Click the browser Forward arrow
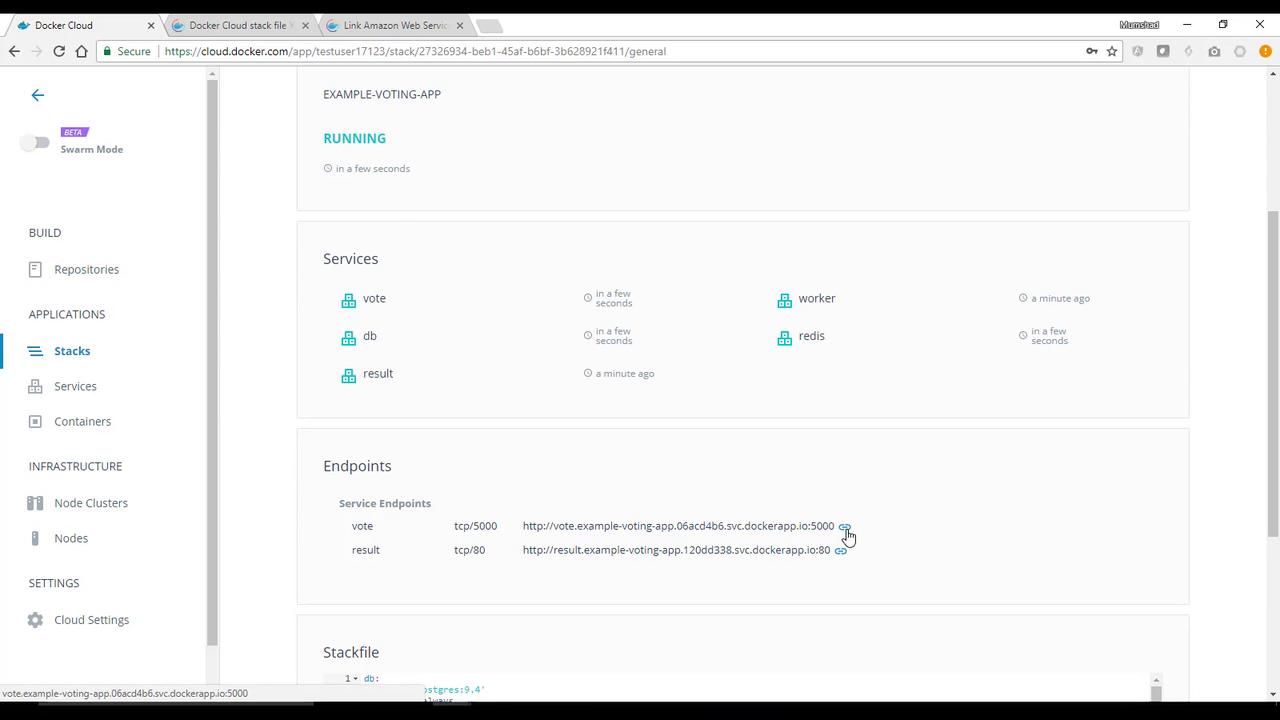The width and height of the screenshot is (1280, 720). 36,51
